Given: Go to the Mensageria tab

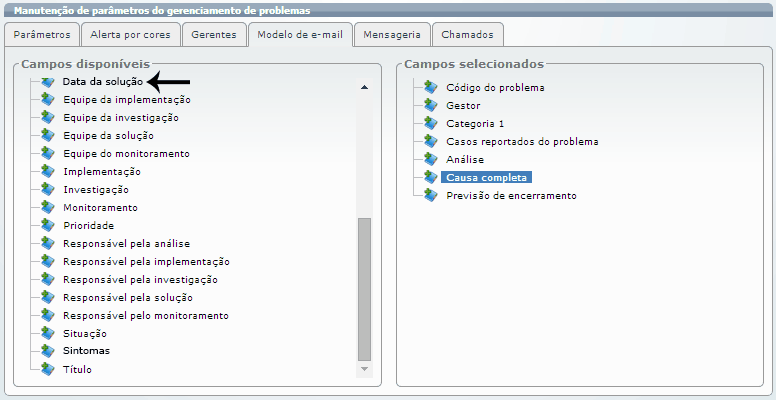Looking at the screenshot, I should click(x=391, y=35).
